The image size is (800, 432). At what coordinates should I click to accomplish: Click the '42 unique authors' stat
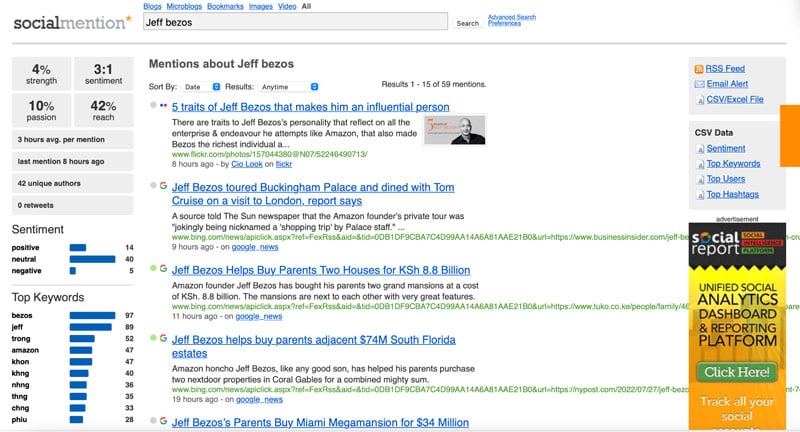[72, 183]
